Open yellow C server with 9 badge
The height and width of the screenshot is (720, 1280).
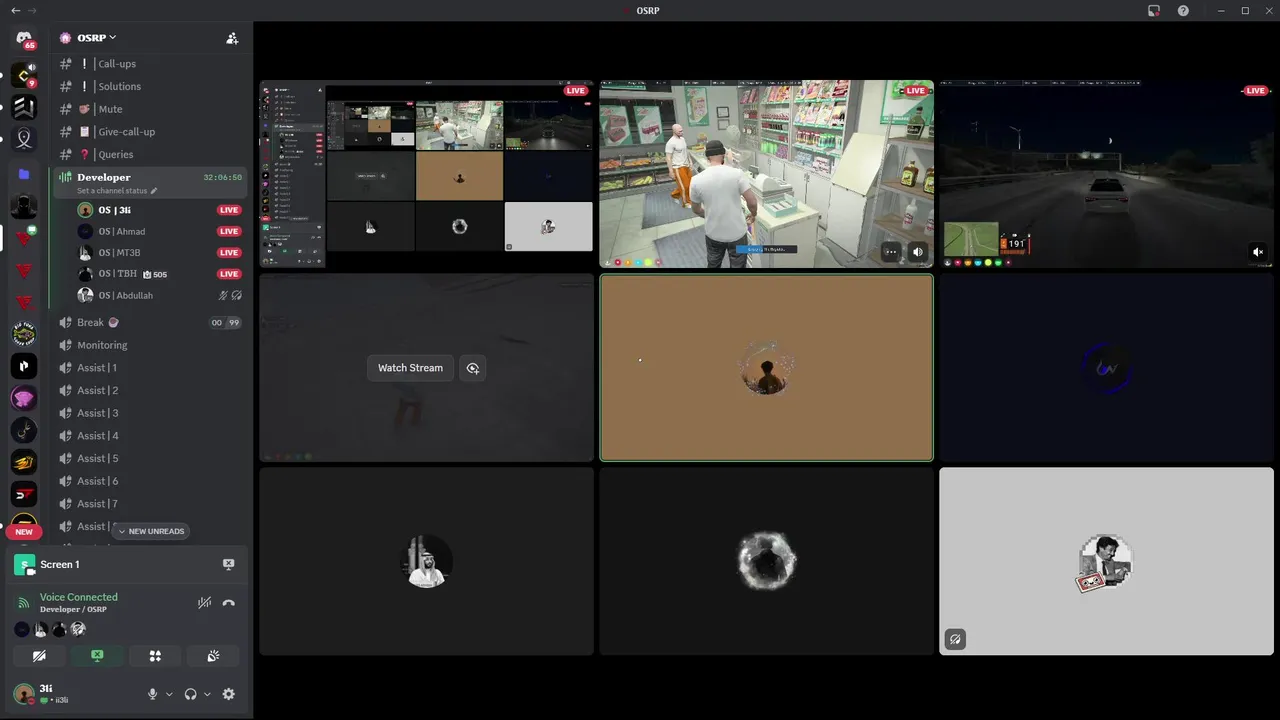click(x=24, y=75)
